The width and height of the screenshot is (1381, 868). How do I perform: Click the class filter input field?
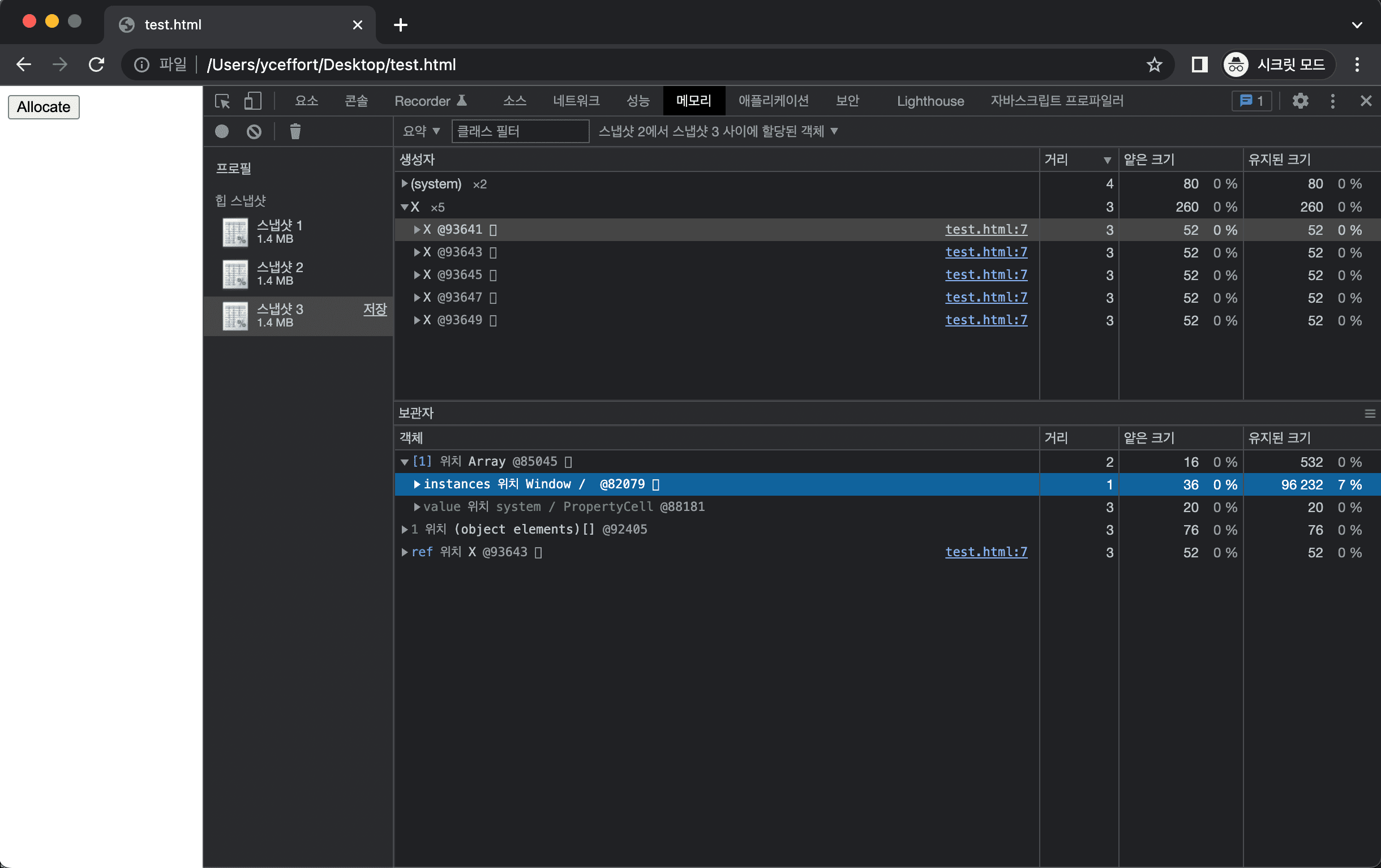pos(519,131)
